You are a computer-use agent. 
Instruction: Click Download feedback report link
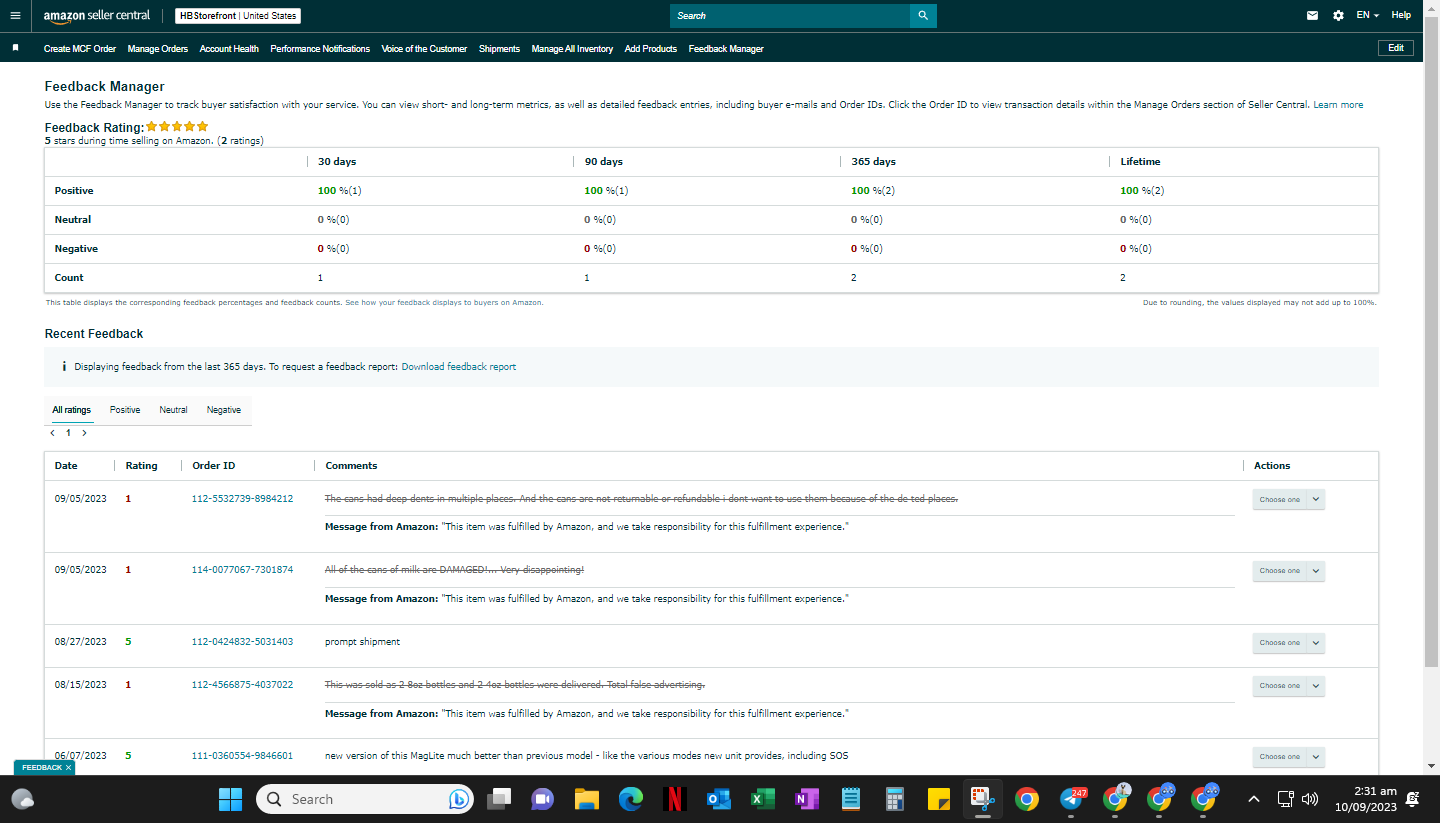click(x=459, y=367)
